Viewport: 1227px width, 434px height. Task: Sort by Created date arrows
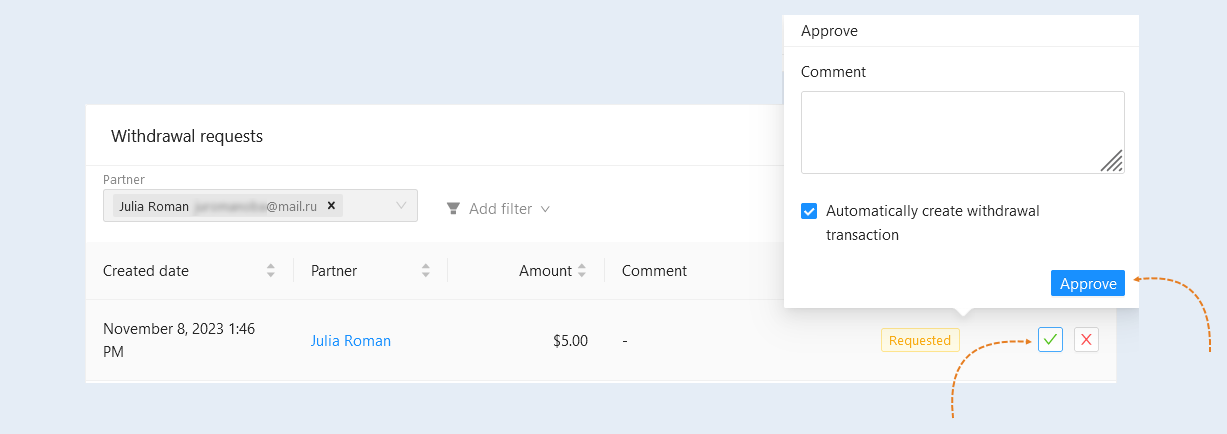(270, 271)
